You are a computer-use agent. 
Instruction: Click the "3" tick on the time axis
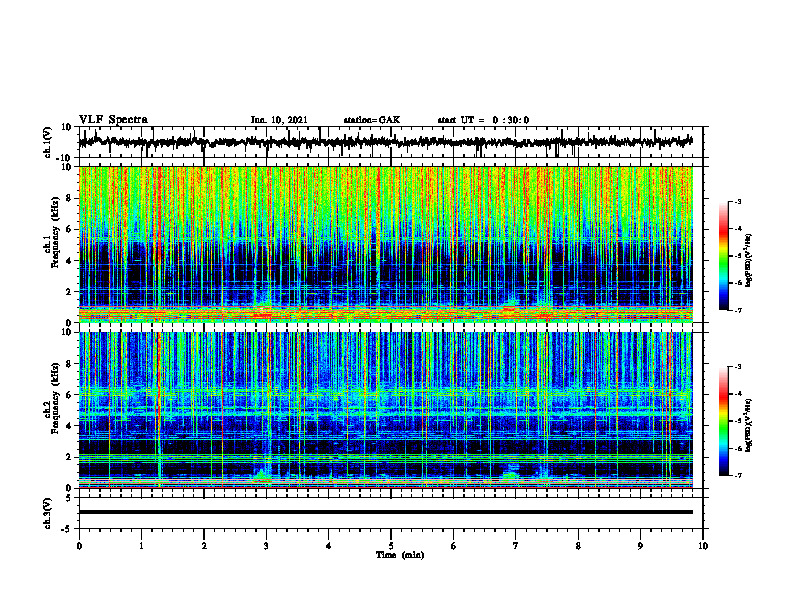pyautogui.click(x=266, y=546)
